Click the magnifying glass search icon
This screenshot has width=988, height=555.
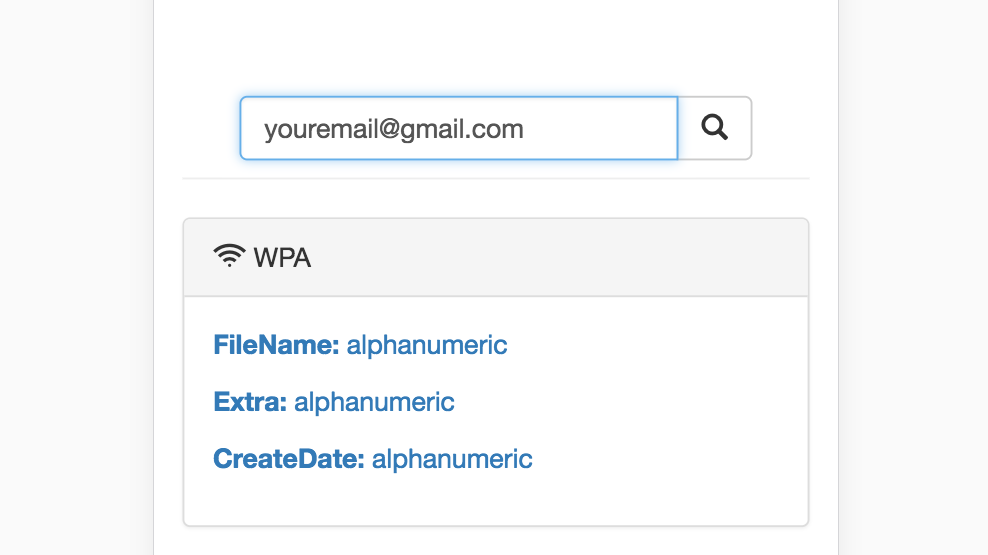(715, 127)
